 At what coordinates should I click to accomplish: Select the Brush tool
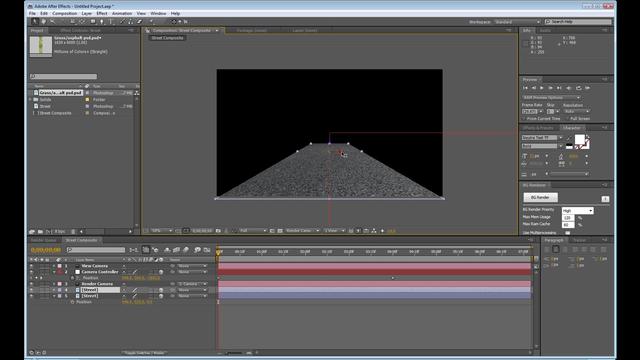[122, 22]
